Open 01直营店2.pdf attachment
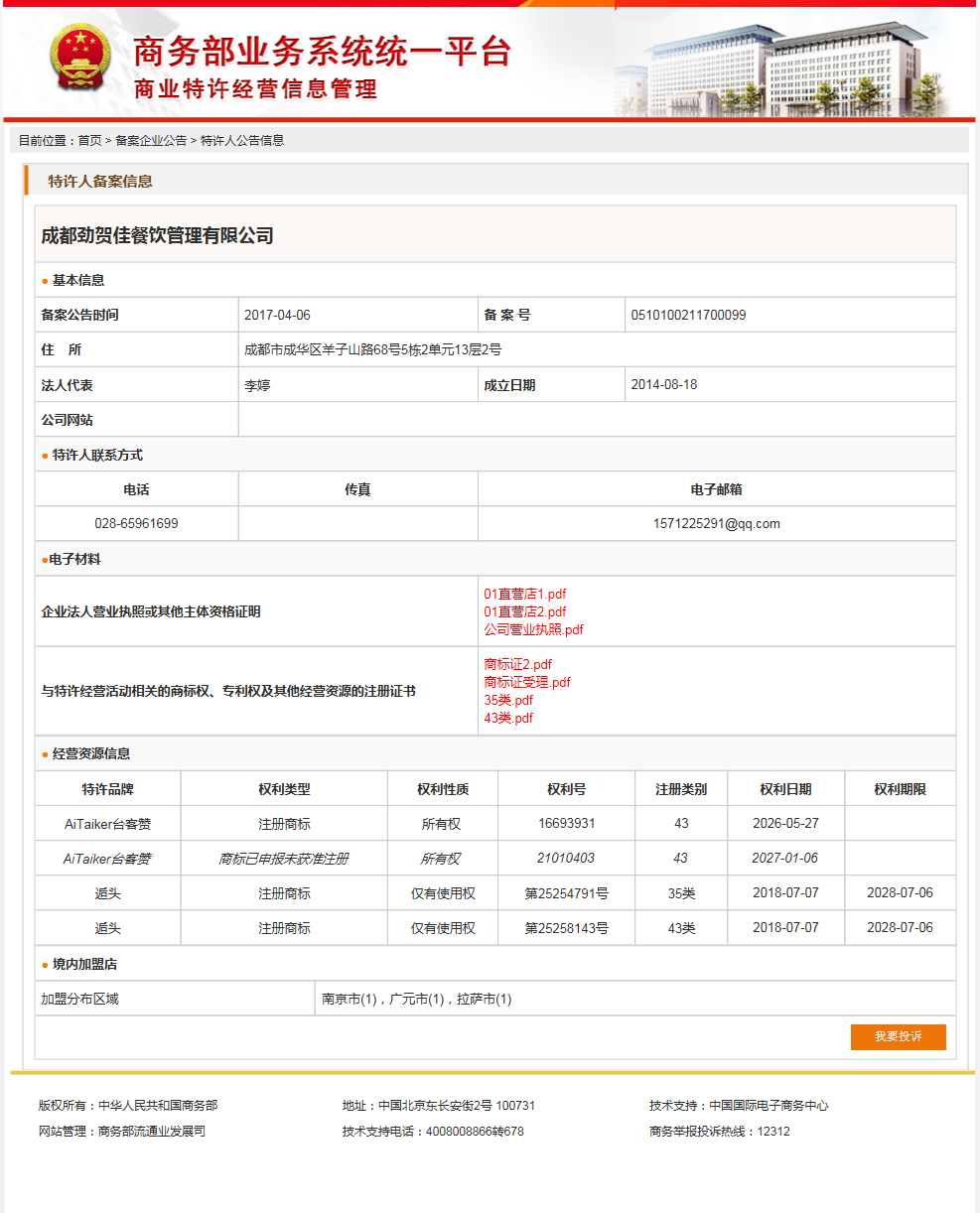Viewport: 980px width, 1213px height. pos(525,611)
